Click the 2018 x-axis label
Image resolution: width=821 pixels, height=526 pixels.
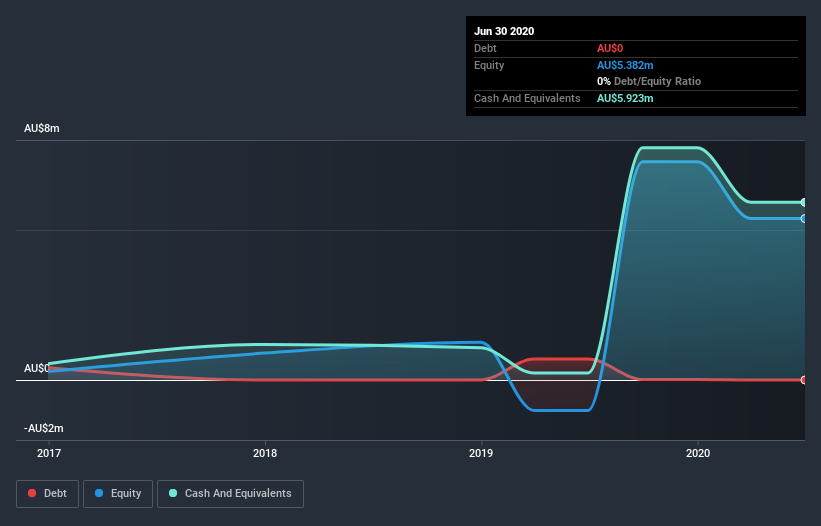coord(265,453)
